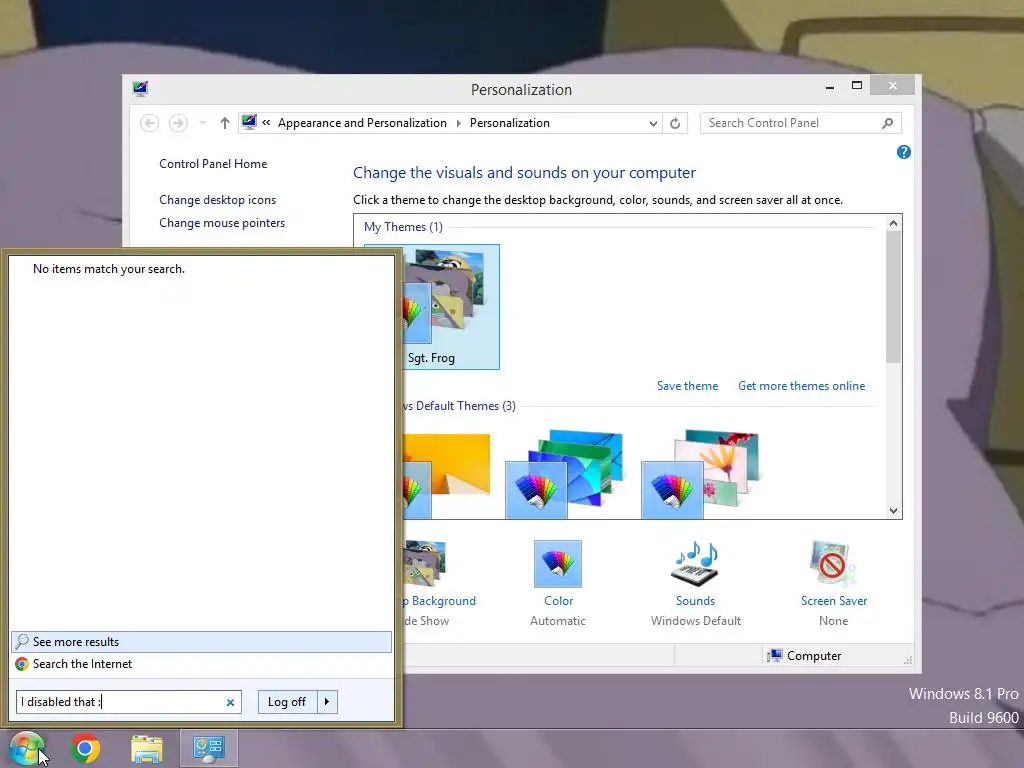Click the Personalization window title icon
The width and height of the screenshot is (1024, 768).
tap(140, 89)
